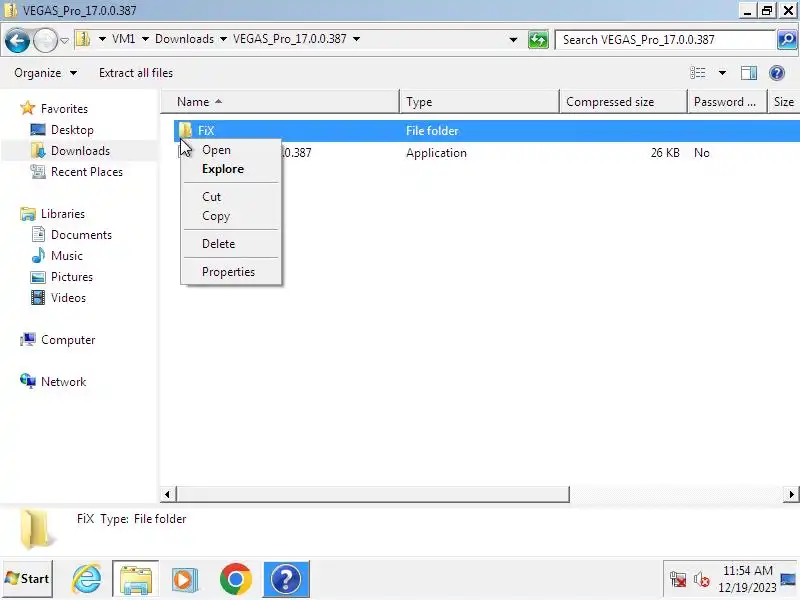The width and height of the screenshot is (800, 600).
Task: Open the address bar history dropdown
Action: coord(513,40)
